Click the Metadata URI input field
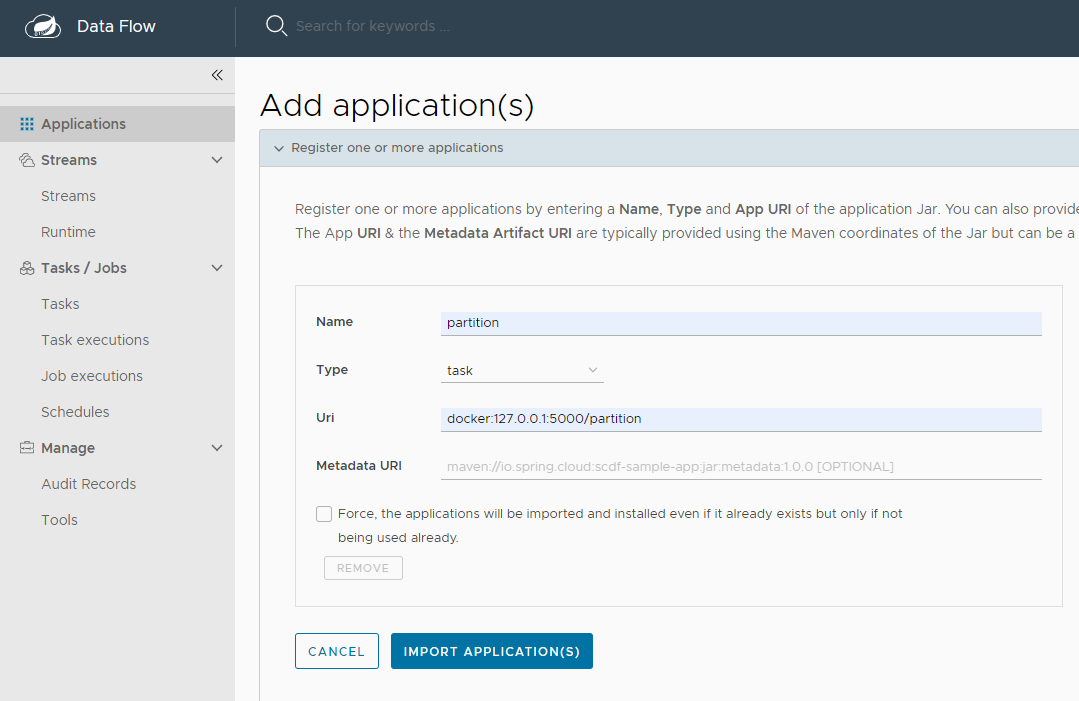 pyautogui.click(x=741, y=466)
